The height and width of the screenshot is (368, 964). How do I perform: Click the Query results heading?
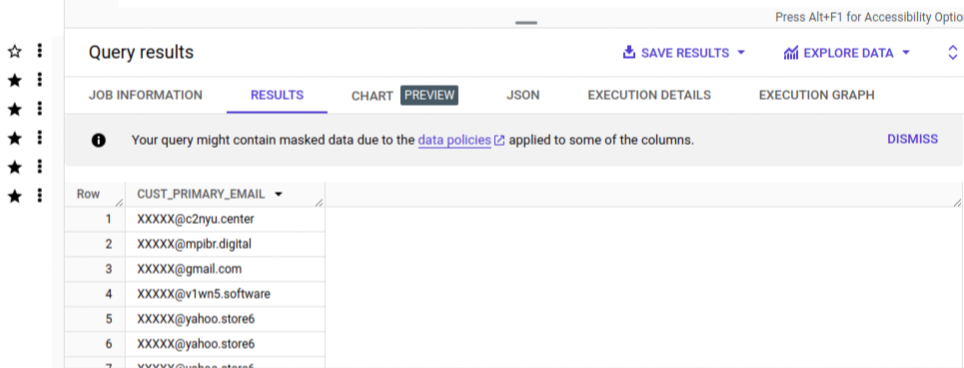(x=141, y=53)
